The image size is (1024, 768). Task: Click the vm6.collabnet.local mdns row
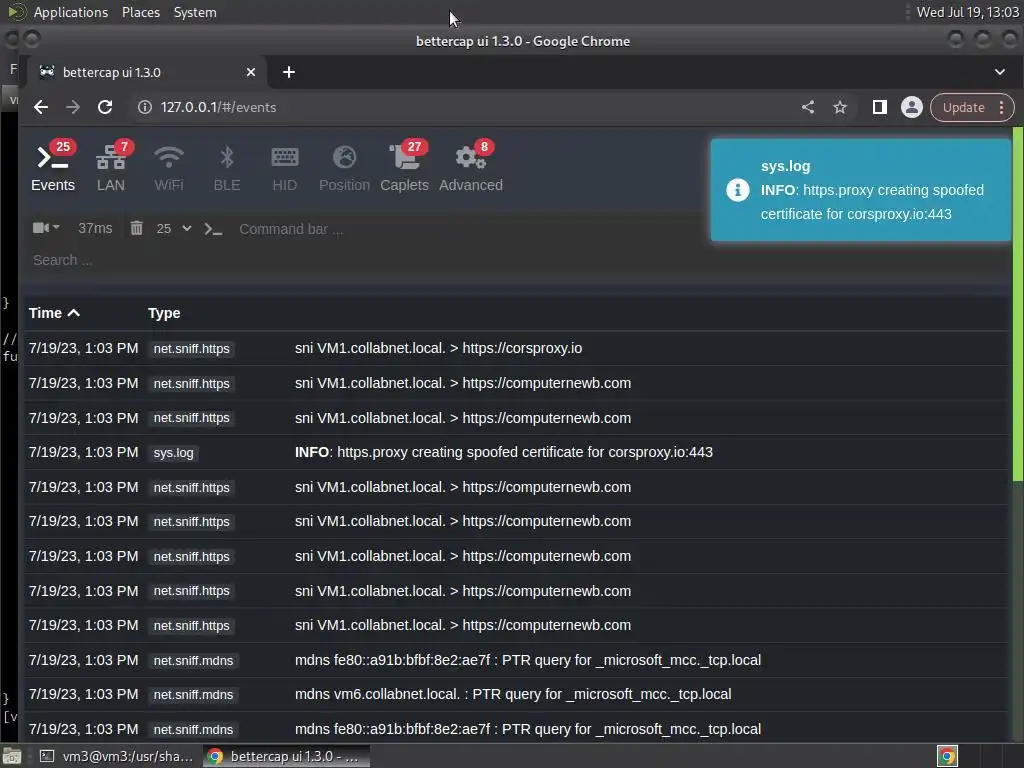[516, 694]
